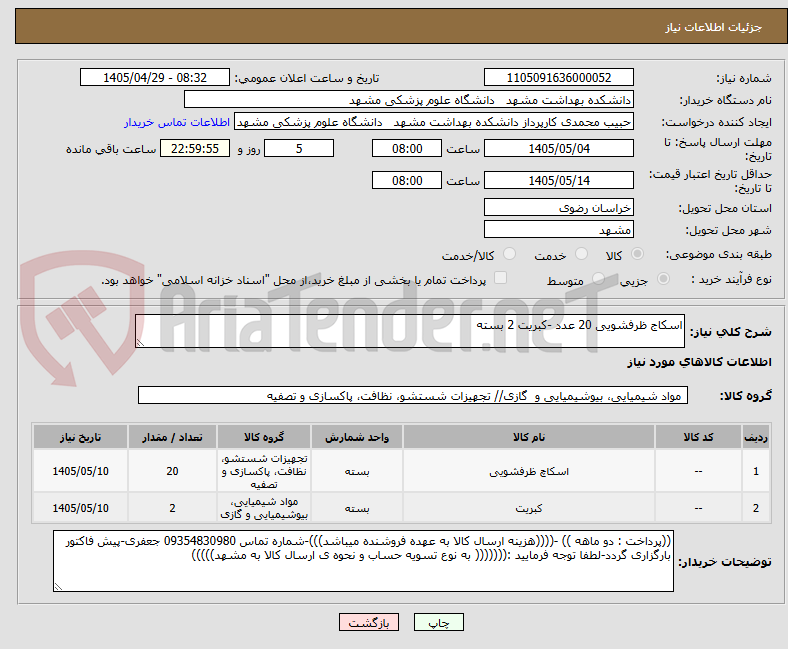The image size is (788, 649).
Task: Select the خدمت radio button
Action: [x=581, y=254]
